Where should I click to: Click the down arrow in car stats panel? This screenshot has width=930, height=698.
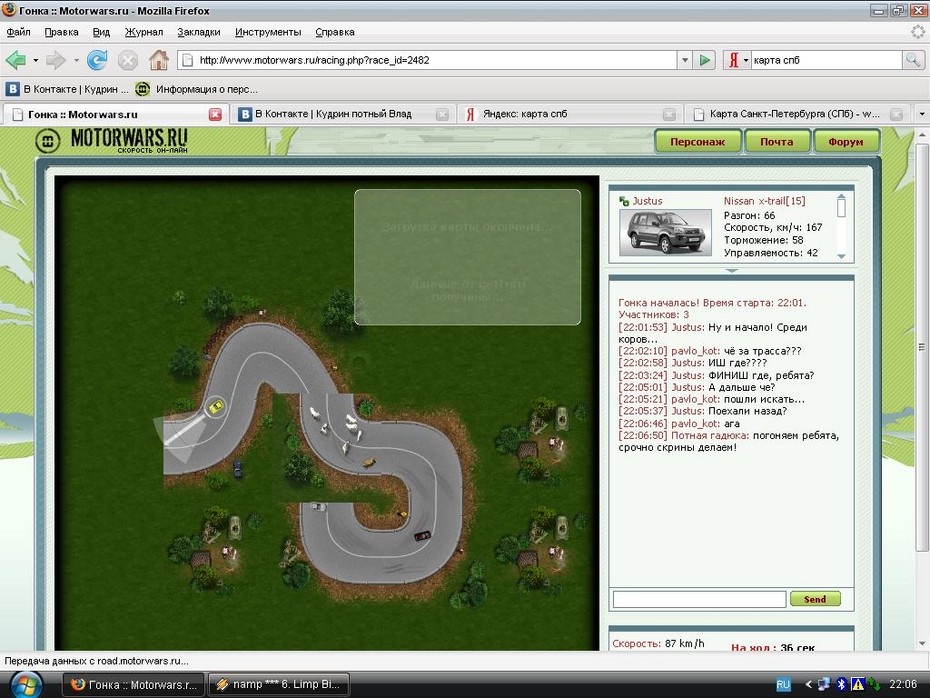(841, 256)
